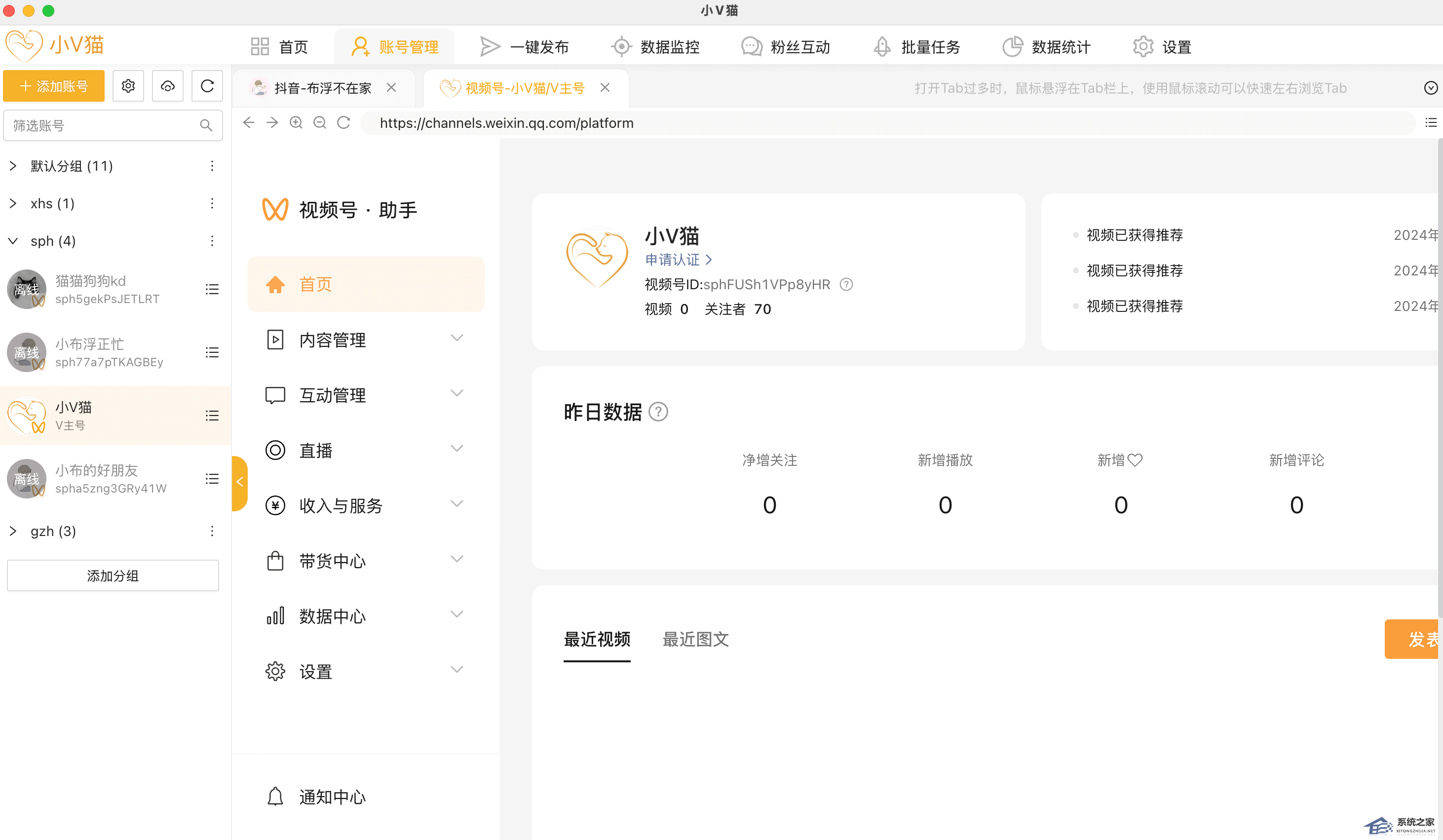Select the 最近图文 tab

coord(696,639)
